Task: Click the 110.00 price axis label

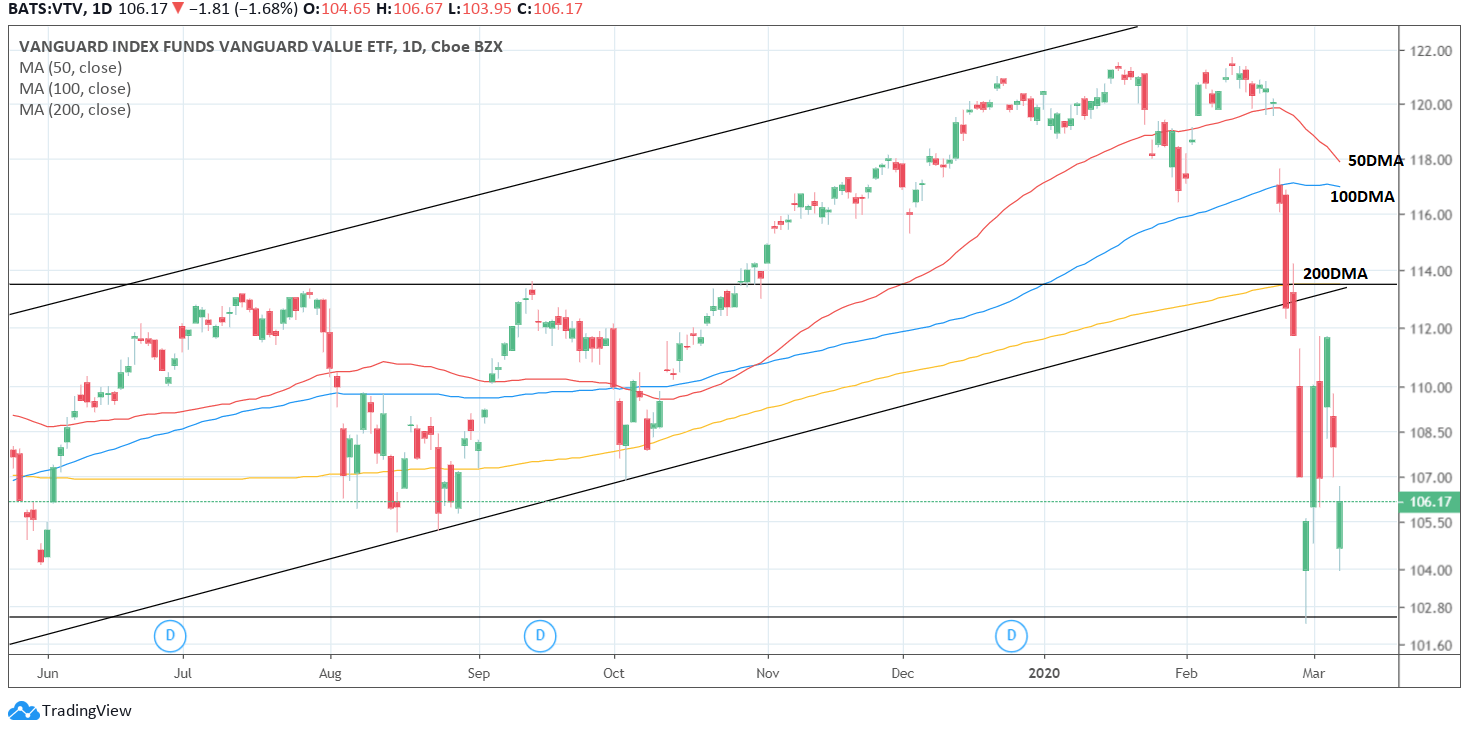Action: click(x=1430, y=388)
